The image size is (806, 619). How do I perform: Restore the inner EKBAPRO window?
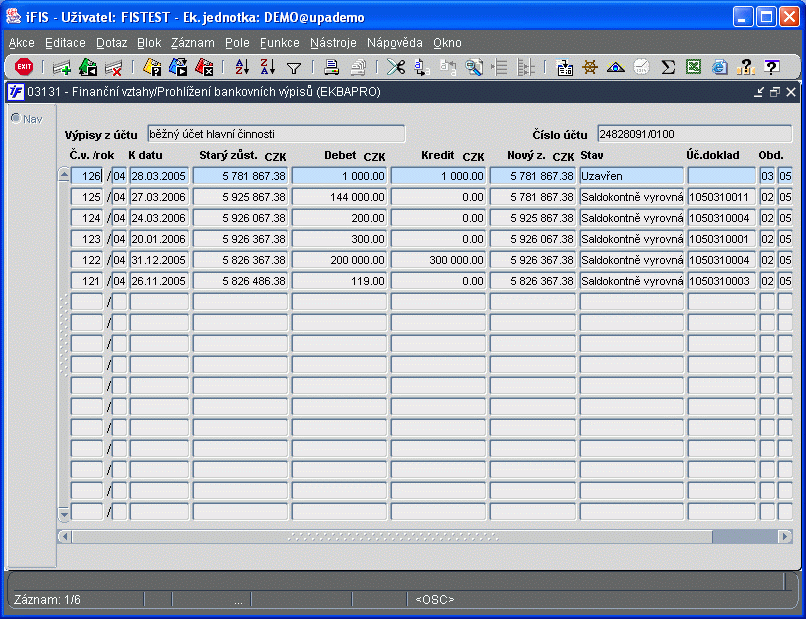[x=775, y=92]
